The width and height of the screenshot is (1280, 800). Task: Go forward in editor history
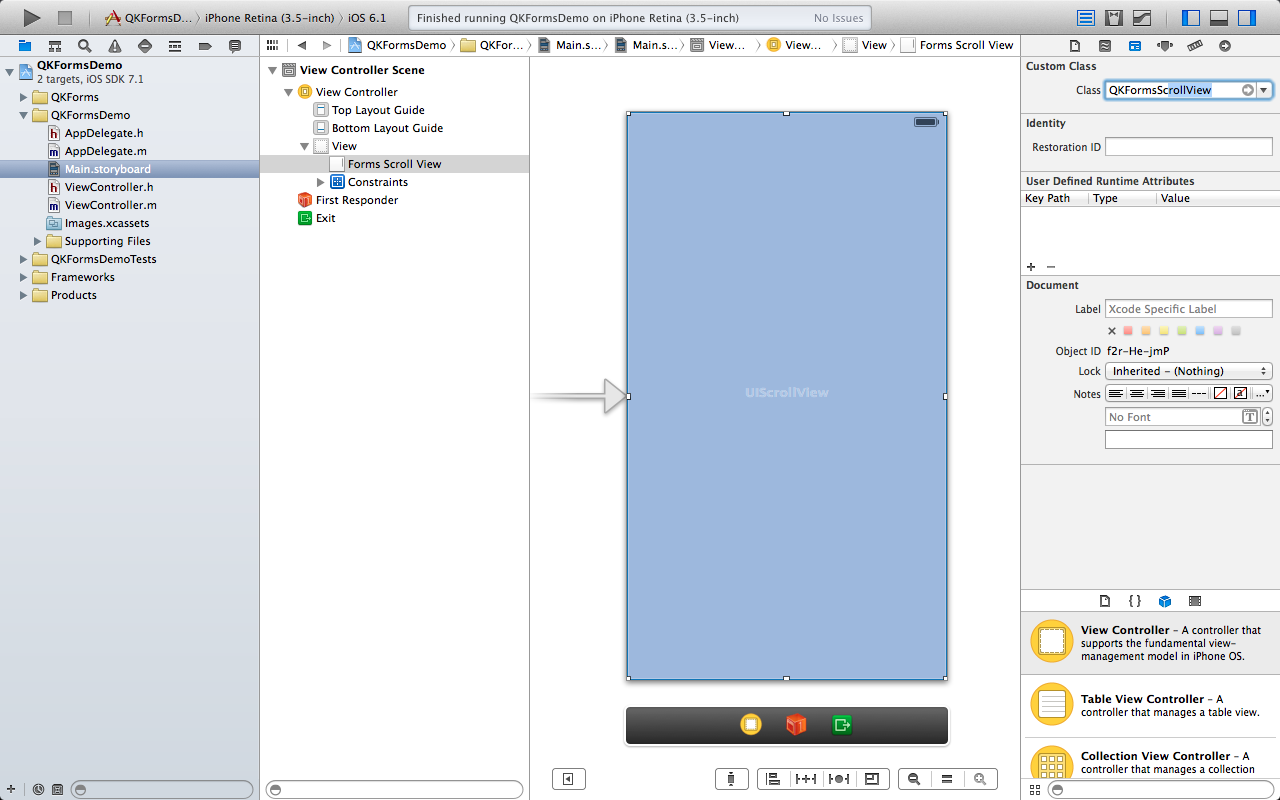point(326,45)
